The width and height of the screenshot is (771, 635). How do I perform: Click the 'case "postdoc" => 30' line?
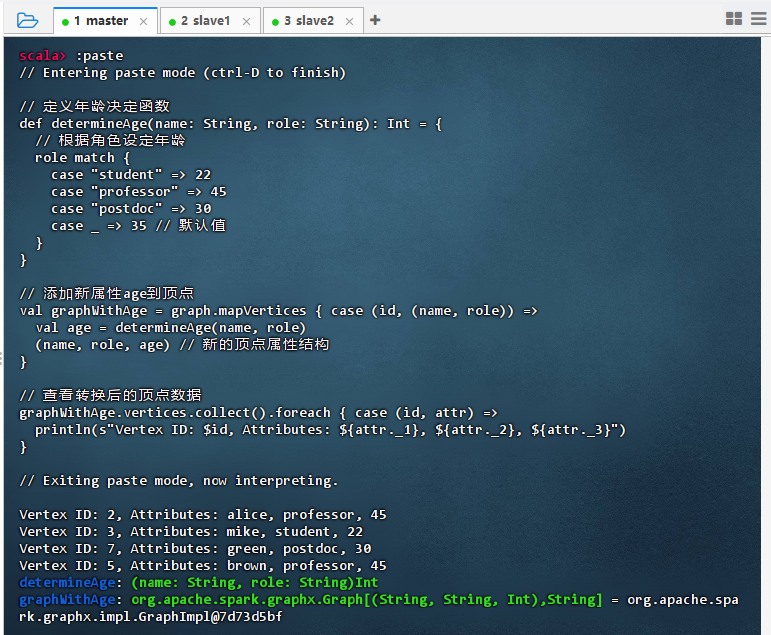tap(131, 209)
